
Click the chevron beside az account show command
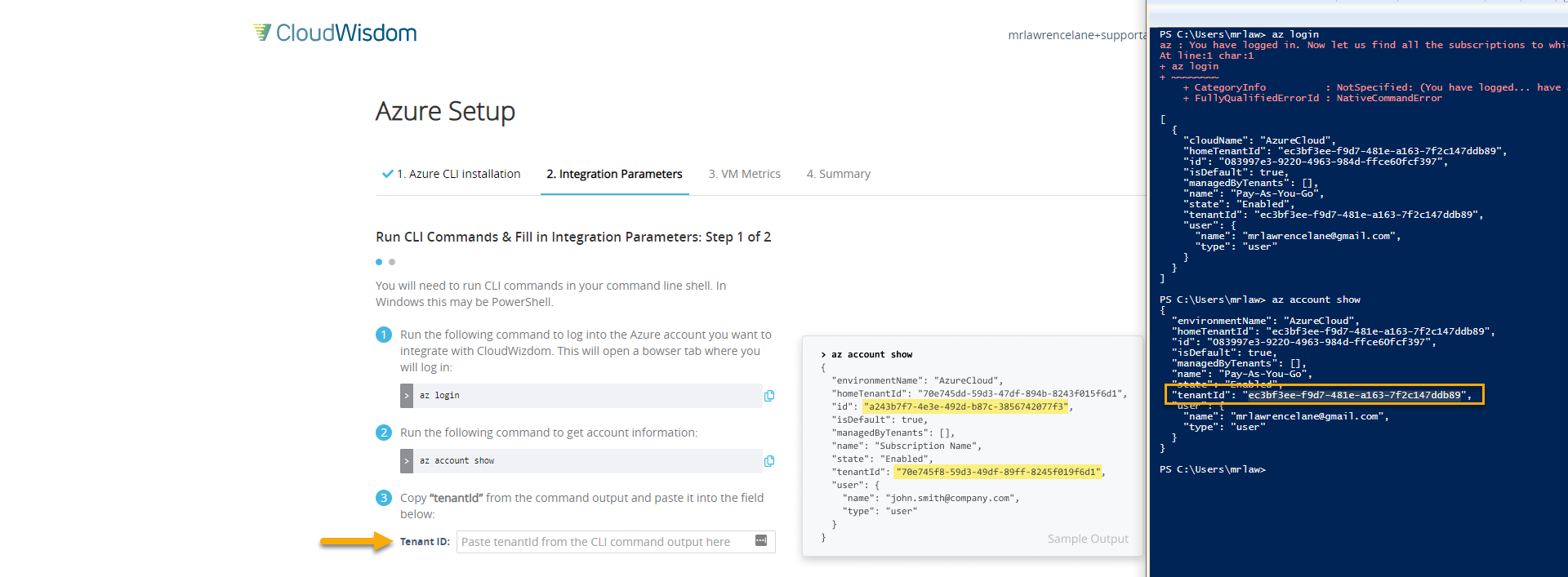407,461
